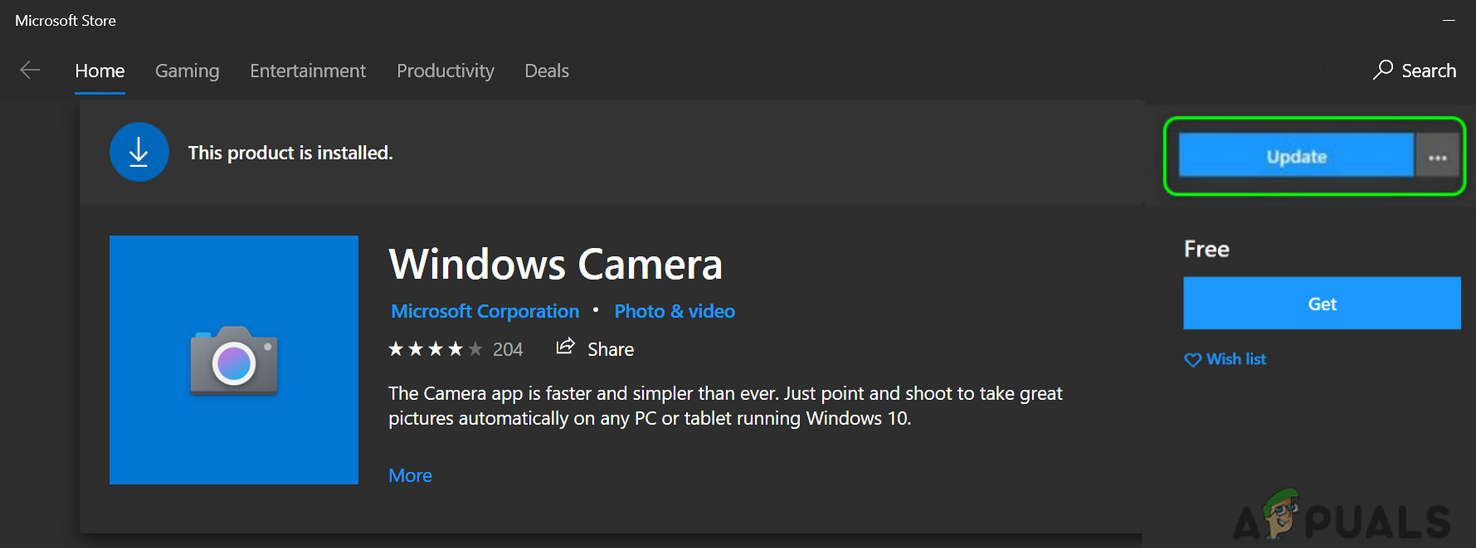Open the three-dot options beside Update
Image resolution: width=1476 pixels, height=548 pixels.
[x=1438, y=157]
